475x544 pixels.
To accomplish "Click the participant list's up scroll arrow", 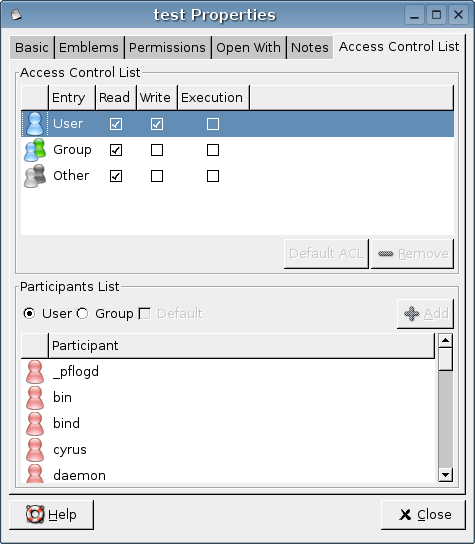I will [x=446, y=340].
